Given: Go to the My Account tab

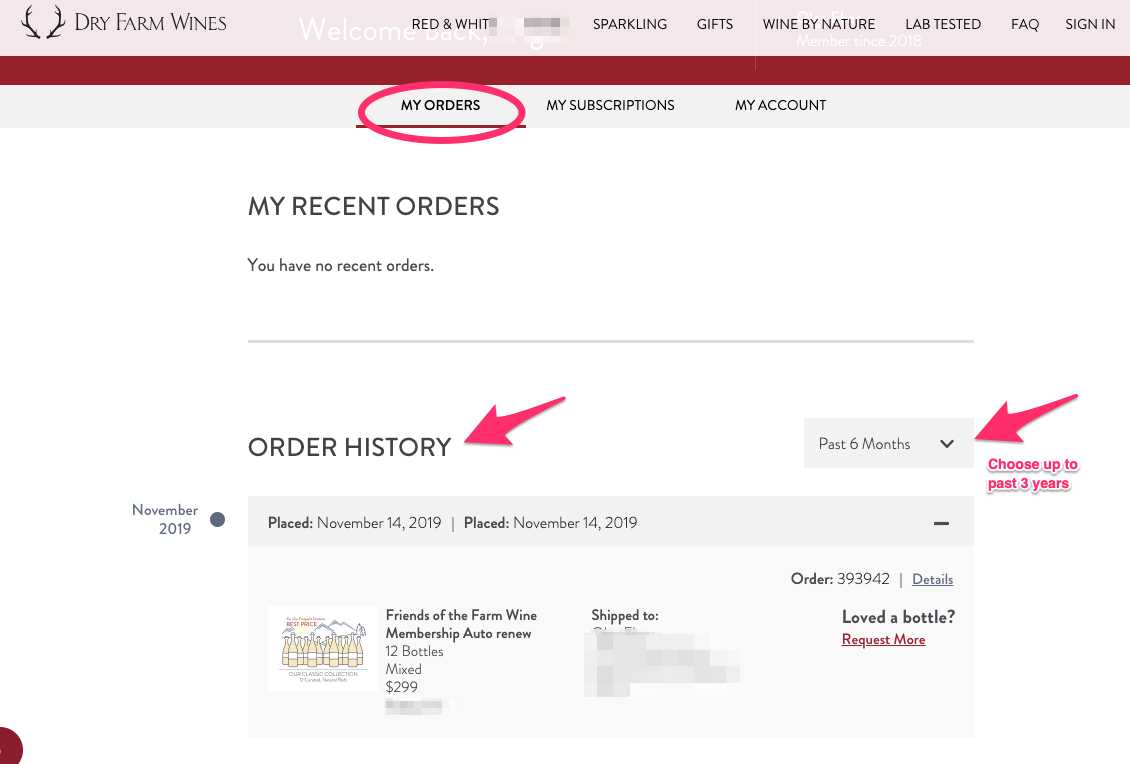Looking at the screenshot, I should click(x=780, y=105).
